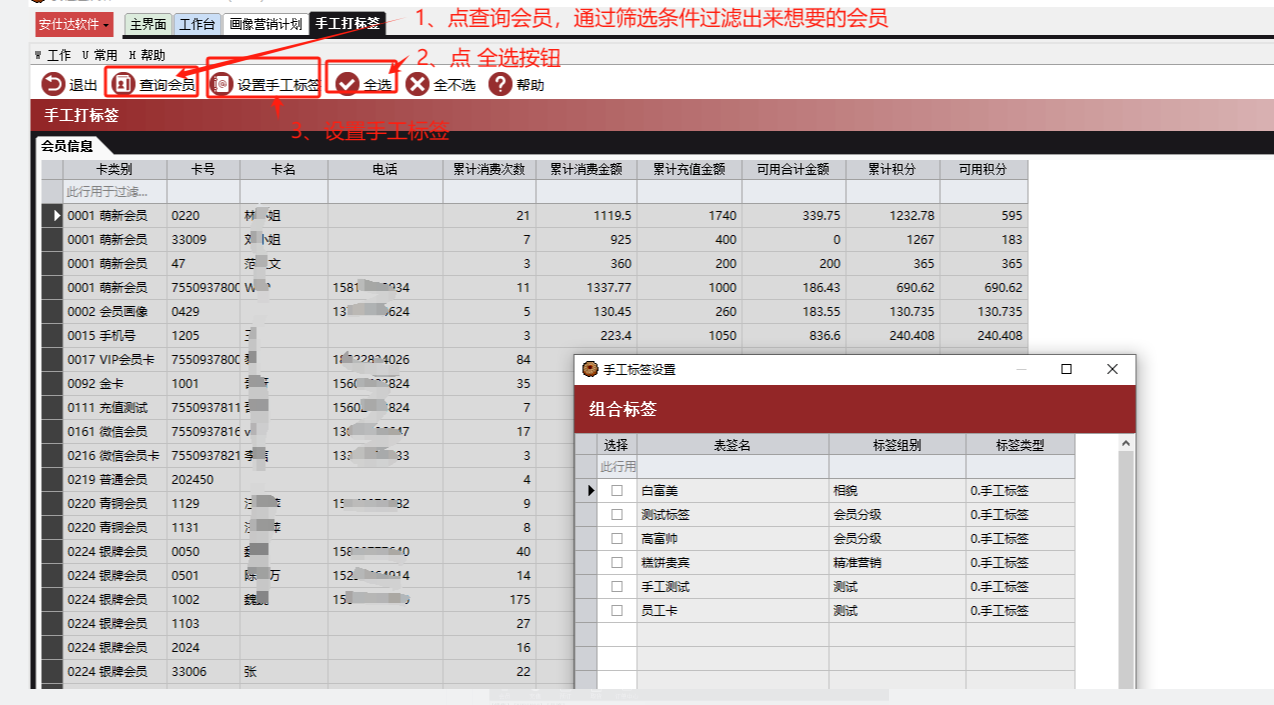Switch to 画像营销计划 tab
1274x705 pixels.
pos(265,24)
